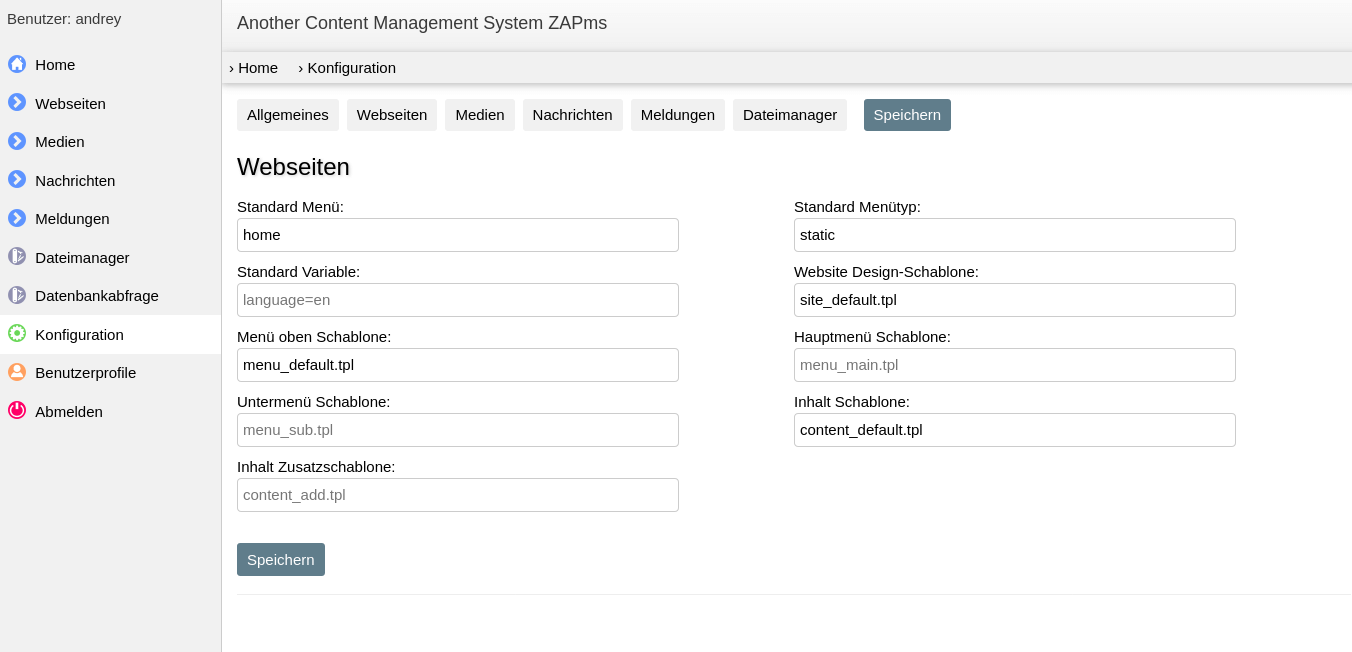Screen dimensions: 1352x652
Task: Focus the Menü oben Schablone field
Action: click(x=458, y=365)
